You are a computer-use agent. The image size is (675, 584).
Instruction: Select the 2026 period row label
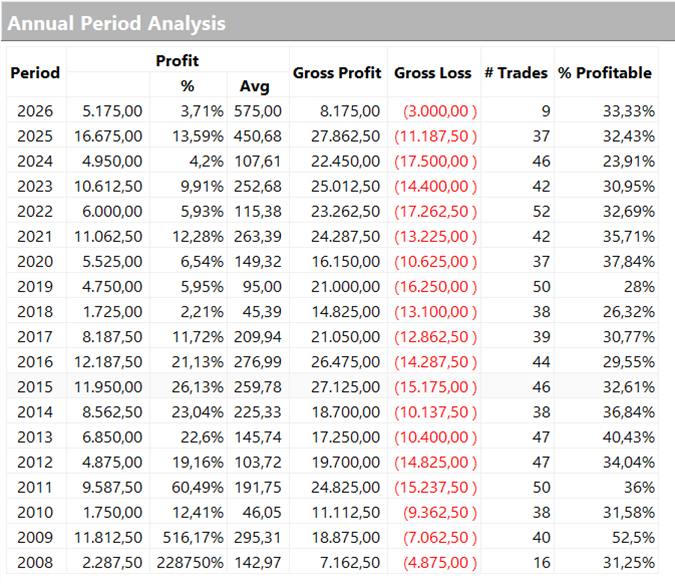35,111
